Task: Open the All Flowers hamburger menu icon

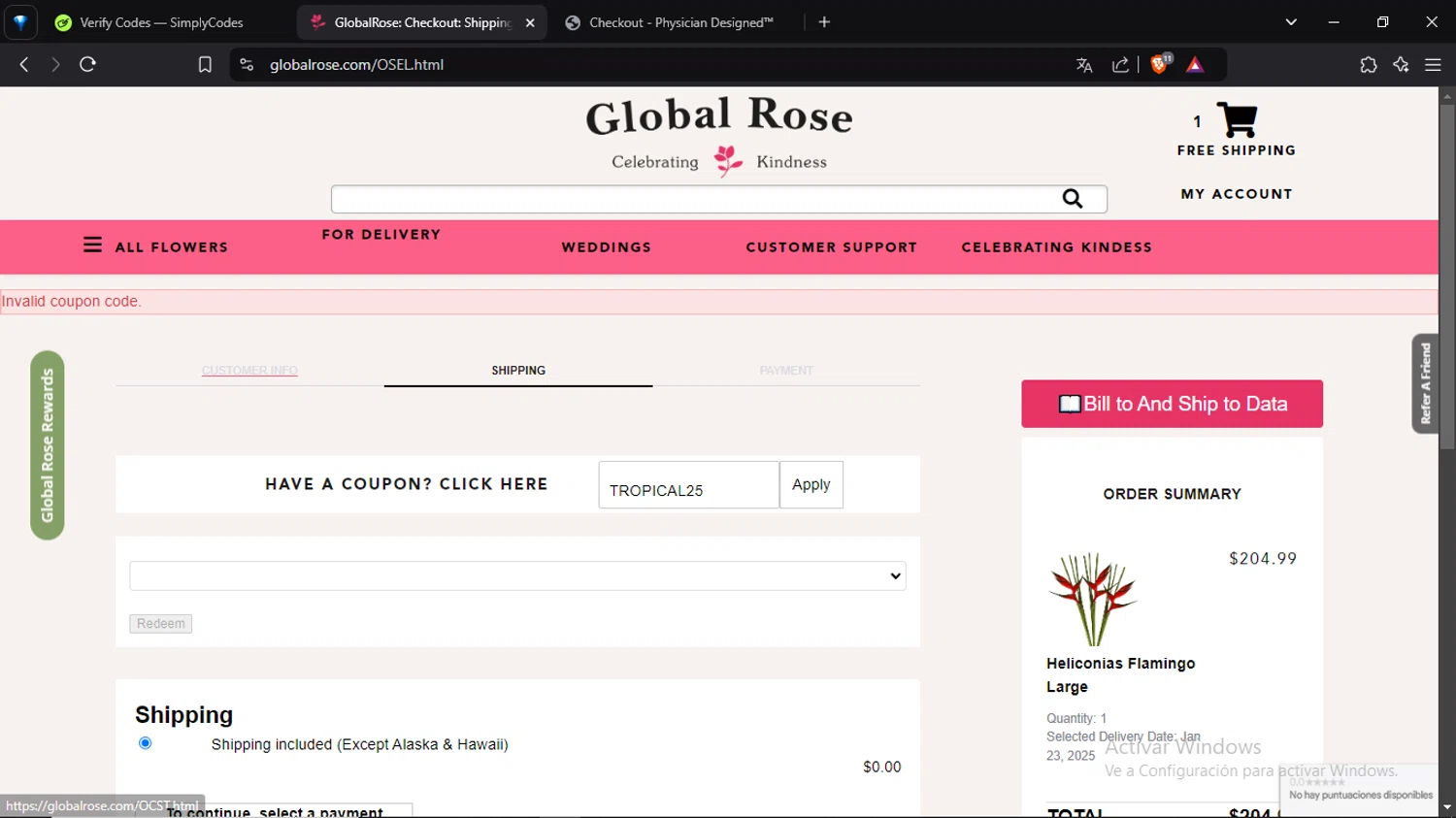Action: [92, 245]
